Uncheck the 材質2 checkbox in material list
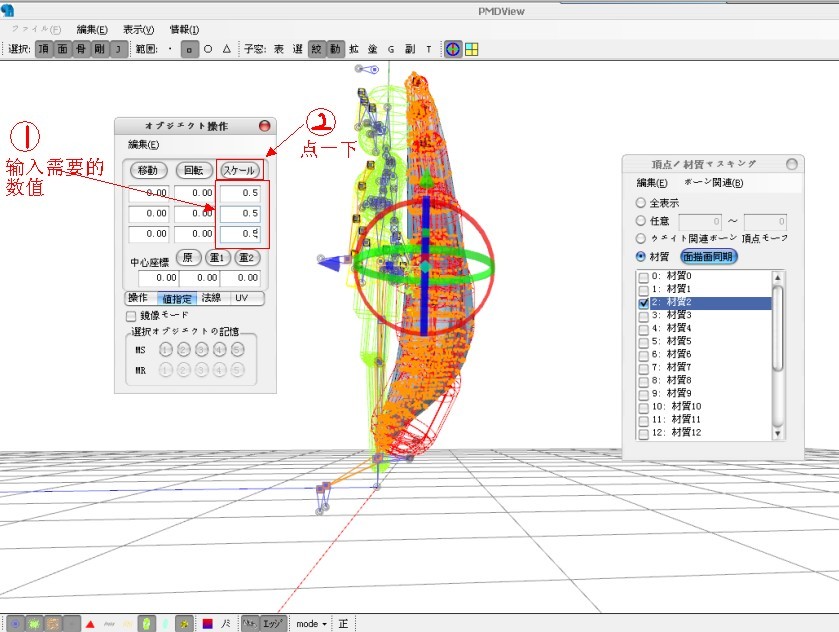The height and width of the screenshot is (632, 839). pyautogui.click(x=644, y=302)
